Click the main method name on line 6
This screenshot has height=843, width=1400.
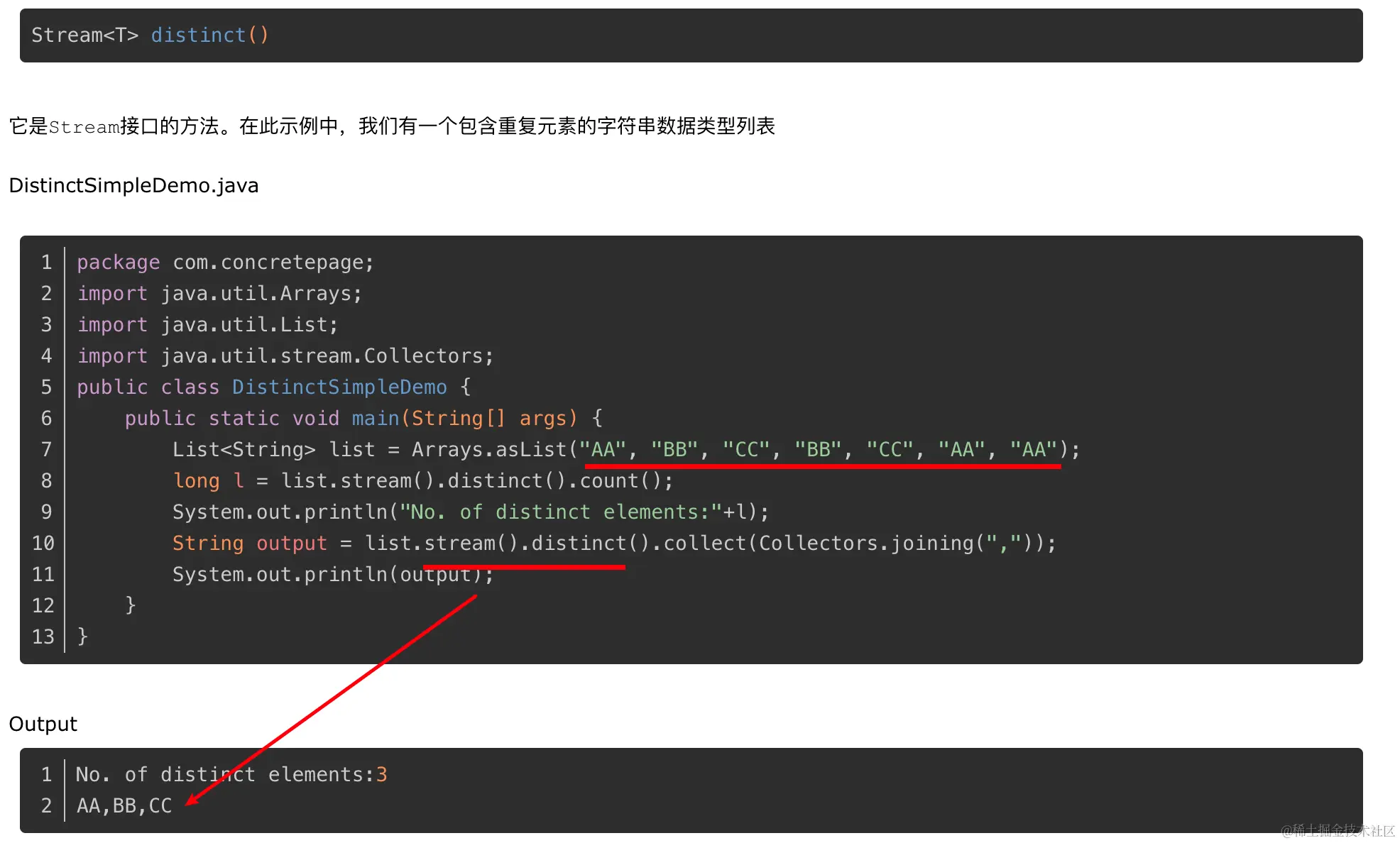(x=375, y=419)
